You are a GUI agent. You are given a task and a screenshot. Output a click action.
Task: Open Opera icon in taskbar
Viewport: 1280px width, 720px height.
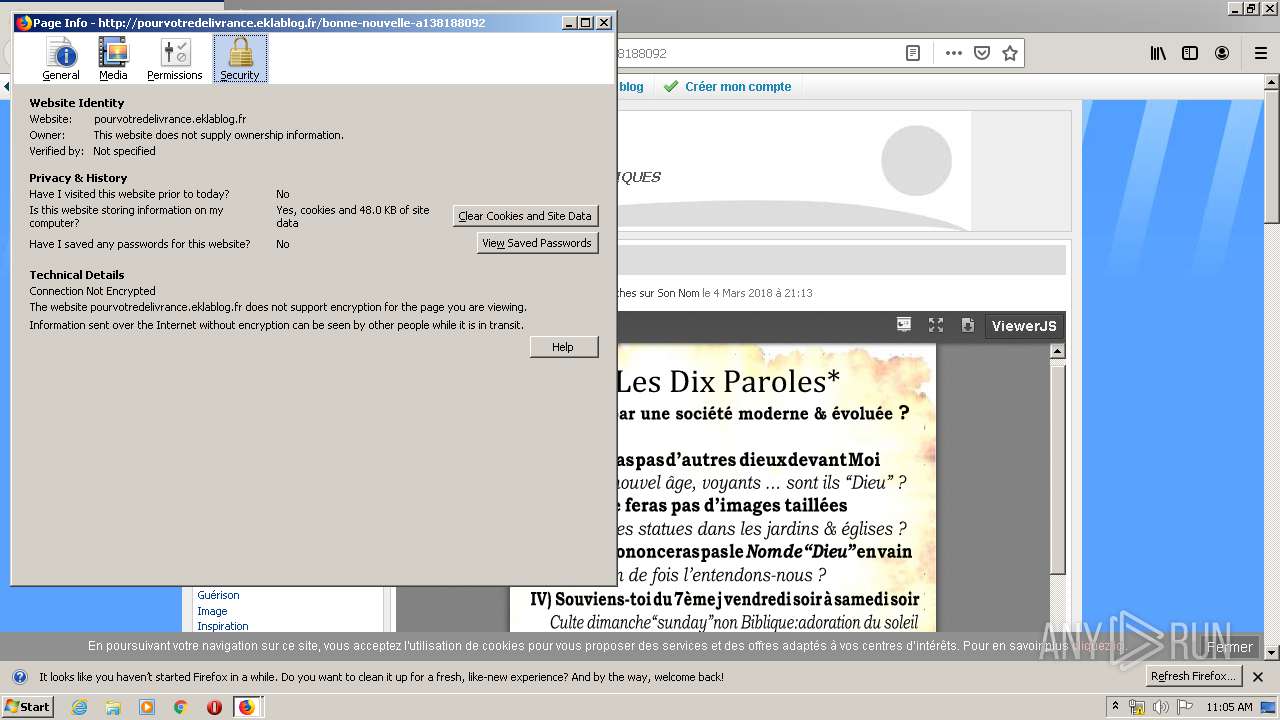click(214, 707)
